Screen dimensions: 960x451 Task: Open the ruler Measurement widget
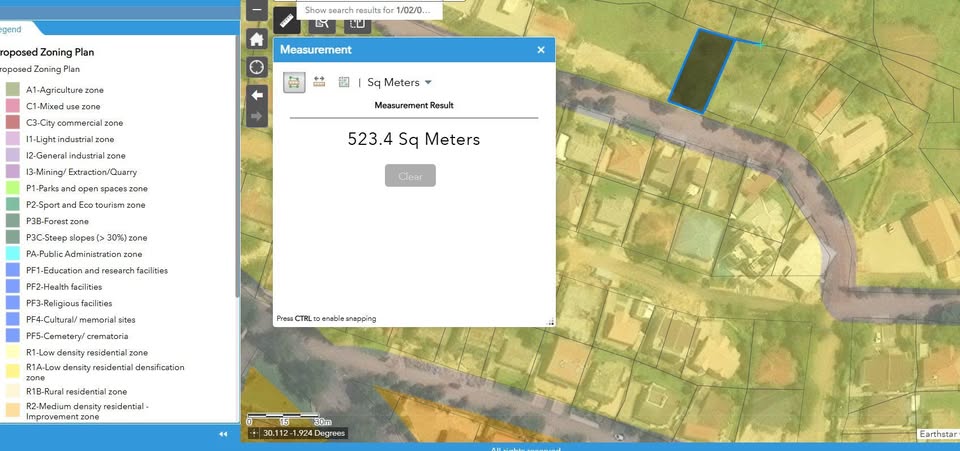tap(286, 20)
